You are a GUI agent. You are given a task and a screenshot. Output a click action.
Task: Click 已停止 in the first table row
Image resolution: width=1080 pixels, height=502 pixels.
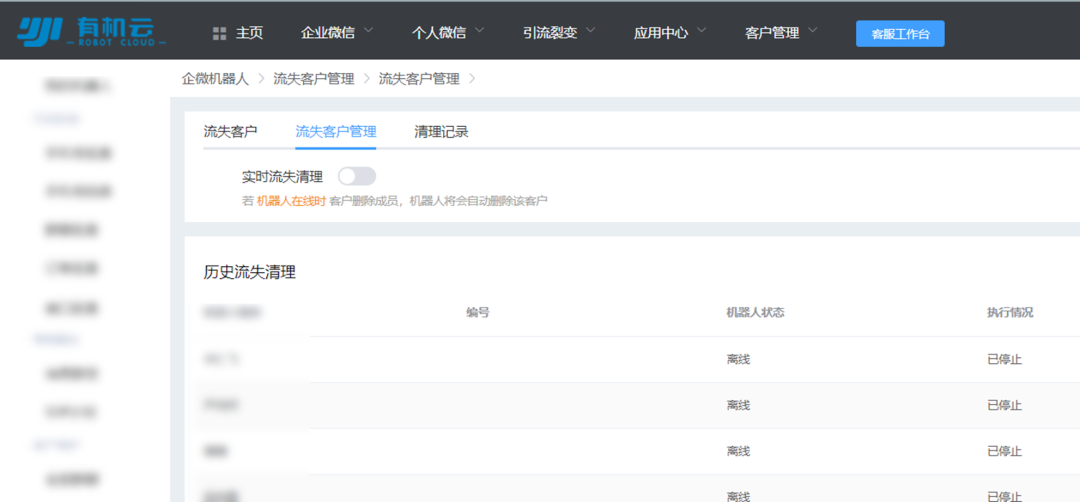click(1004, 359)
